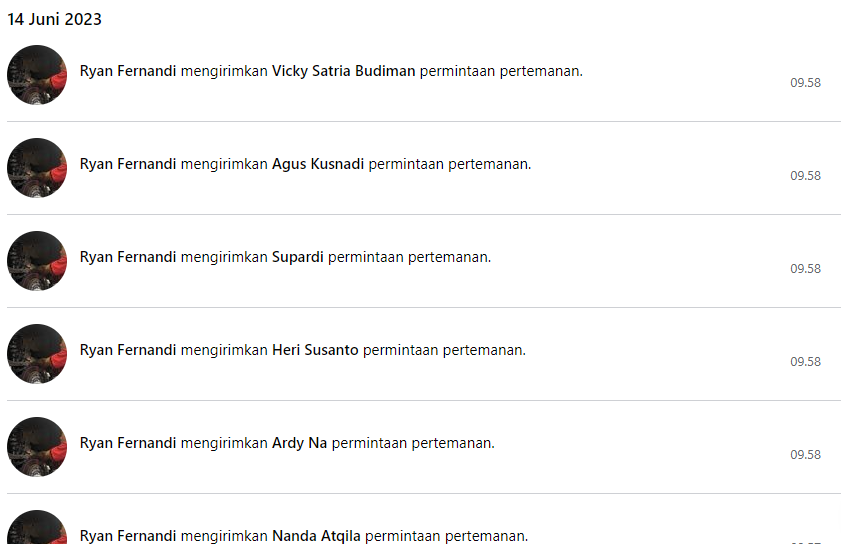
Task: Click 09.58 timestamp of Ardy Na entry
Action: (x=805, y=454)
